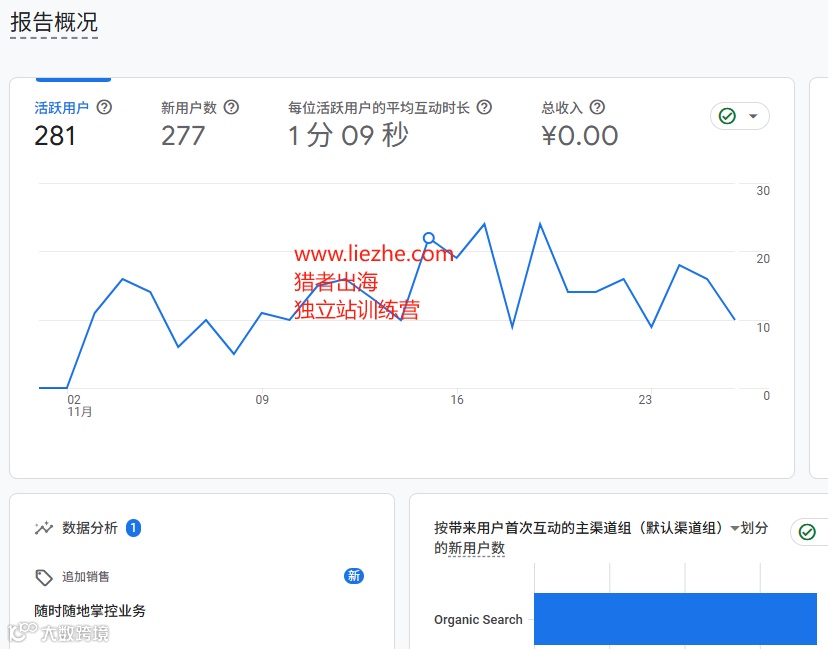Click the 追加销售 tag icon

(44, 577)
